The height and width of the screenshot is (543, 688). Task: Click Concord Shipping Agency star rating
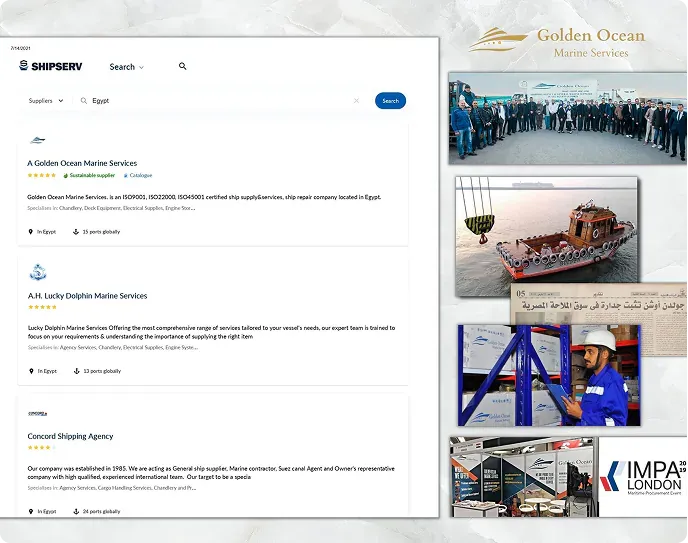pos(42,447)
